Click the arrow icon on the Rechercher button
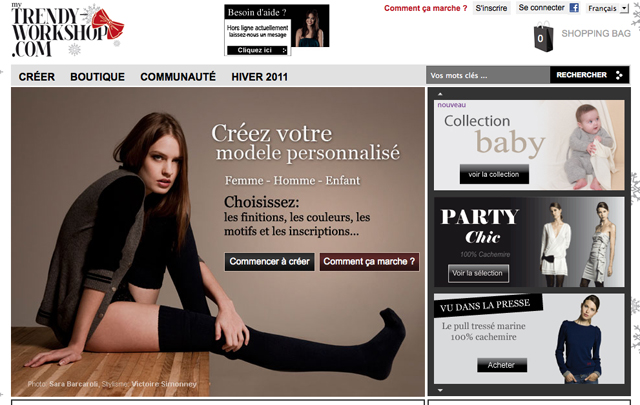This screenshot has width=640, height=405. [x=619, y=75]
